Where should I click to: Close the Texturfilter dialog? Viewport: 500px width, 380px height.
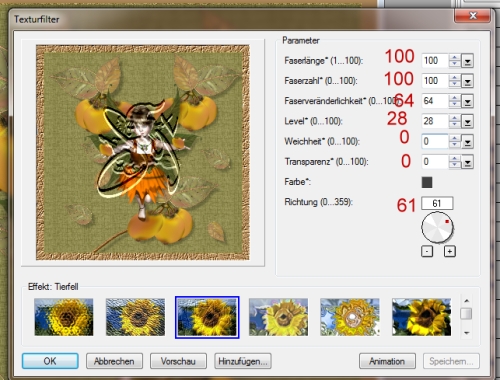(472, 16)
